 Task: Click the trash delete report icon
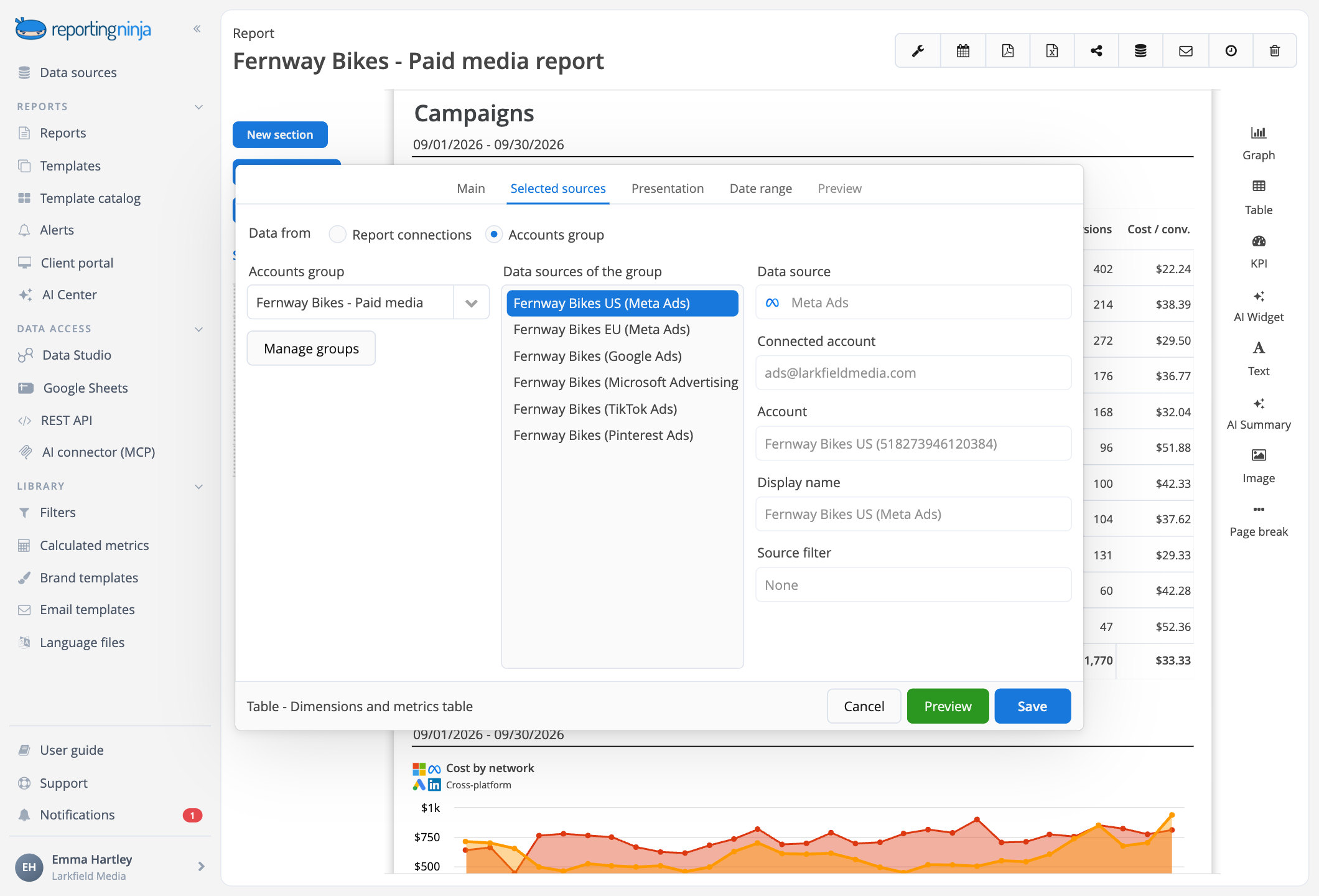[1275, 51]
